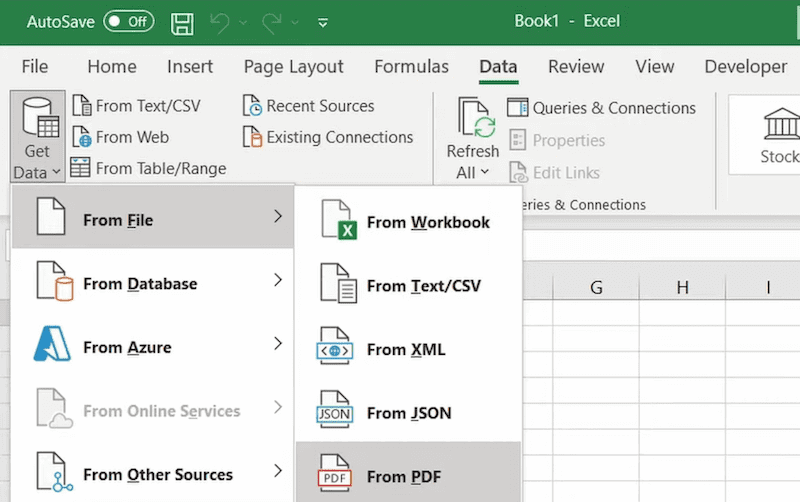
Task: Open the Undo history dropdown arrow
Action: pyautogui.click(x=243, y=22)
